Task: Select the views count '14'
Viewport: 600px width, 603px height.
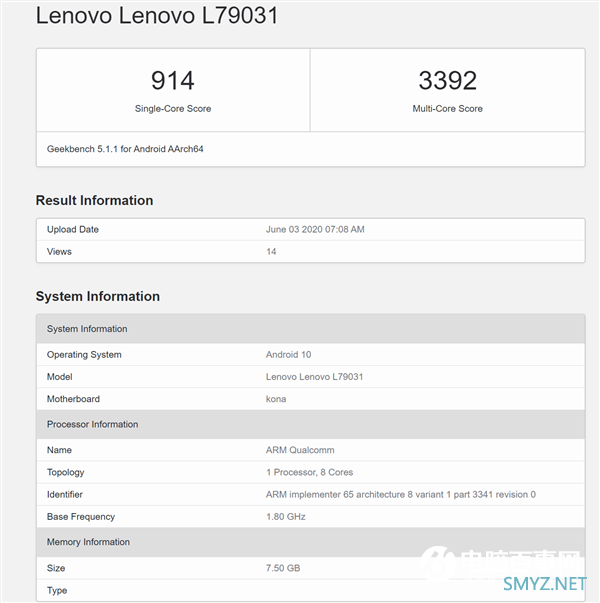Action: [271, 252]
